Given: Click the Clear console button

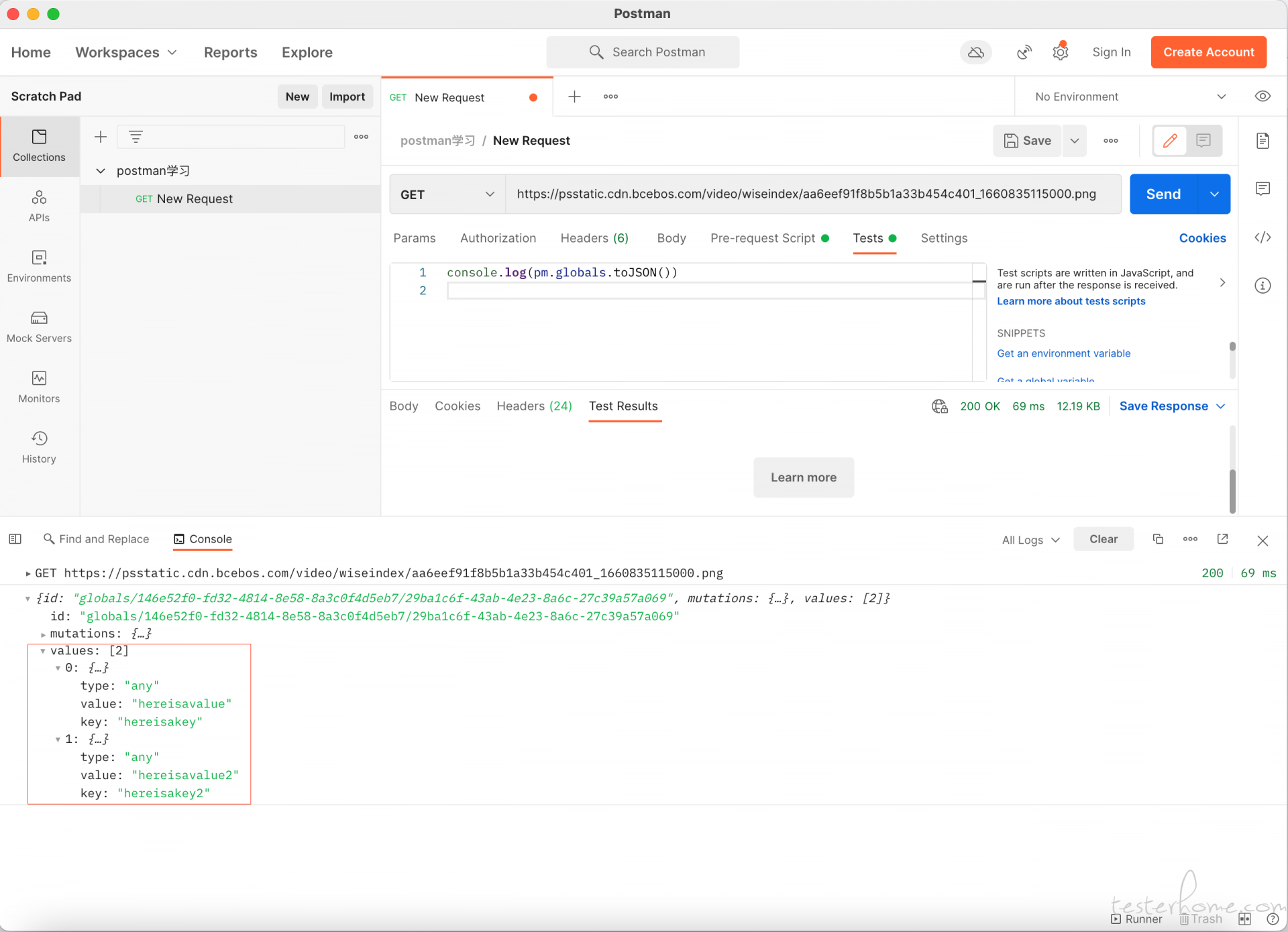Looking at the screenshot, I should click(x=1103, y=539).
